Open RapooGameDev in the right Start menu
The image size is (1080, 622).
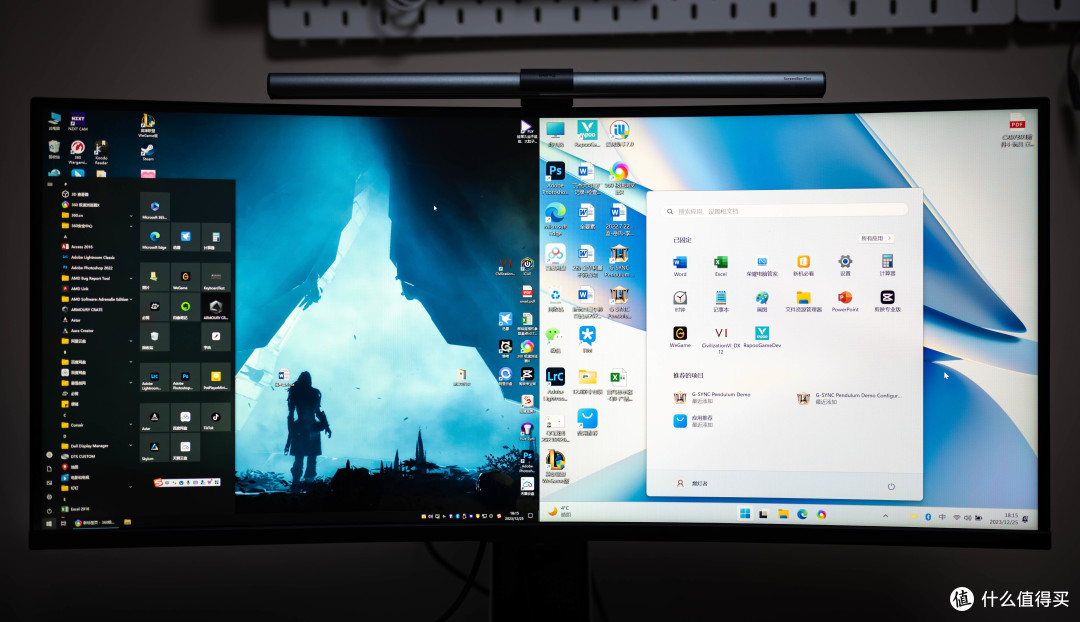(x=762, y=337)
